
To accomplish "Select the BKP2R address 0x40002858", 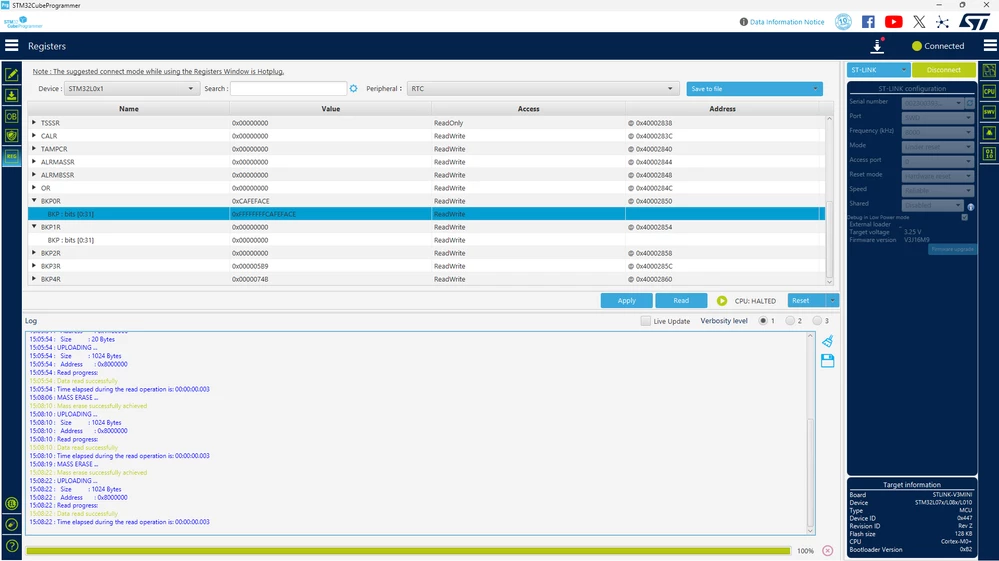I will (x=654, y=253).
